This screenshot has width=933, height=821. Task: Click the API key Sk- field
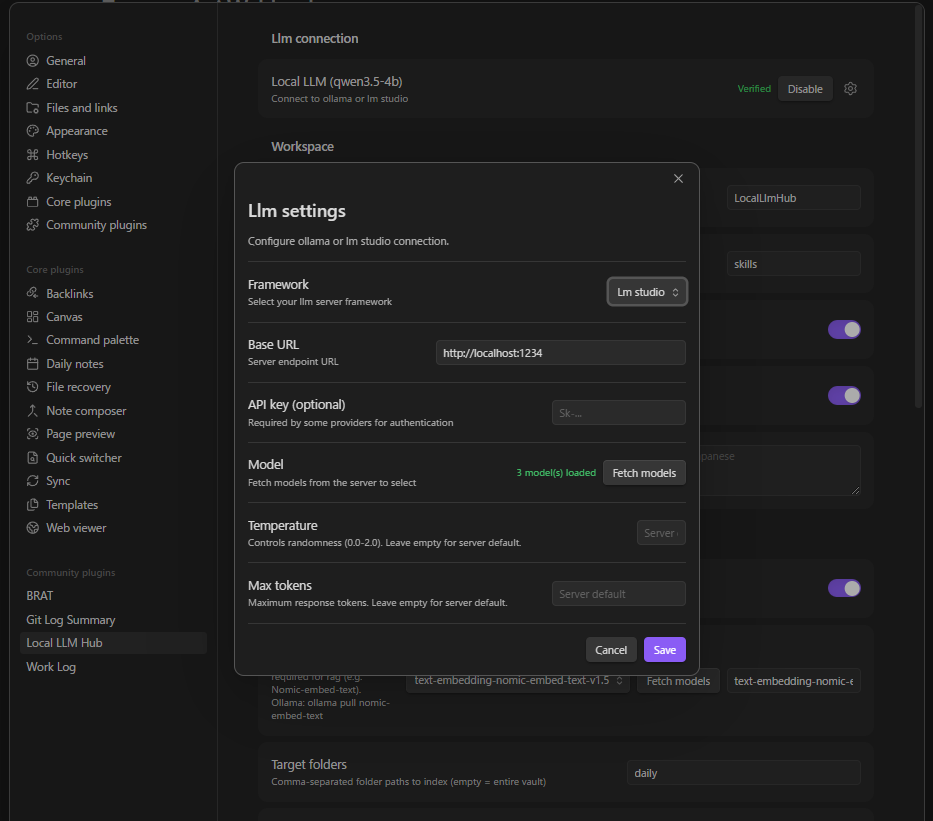click(619, 412)
